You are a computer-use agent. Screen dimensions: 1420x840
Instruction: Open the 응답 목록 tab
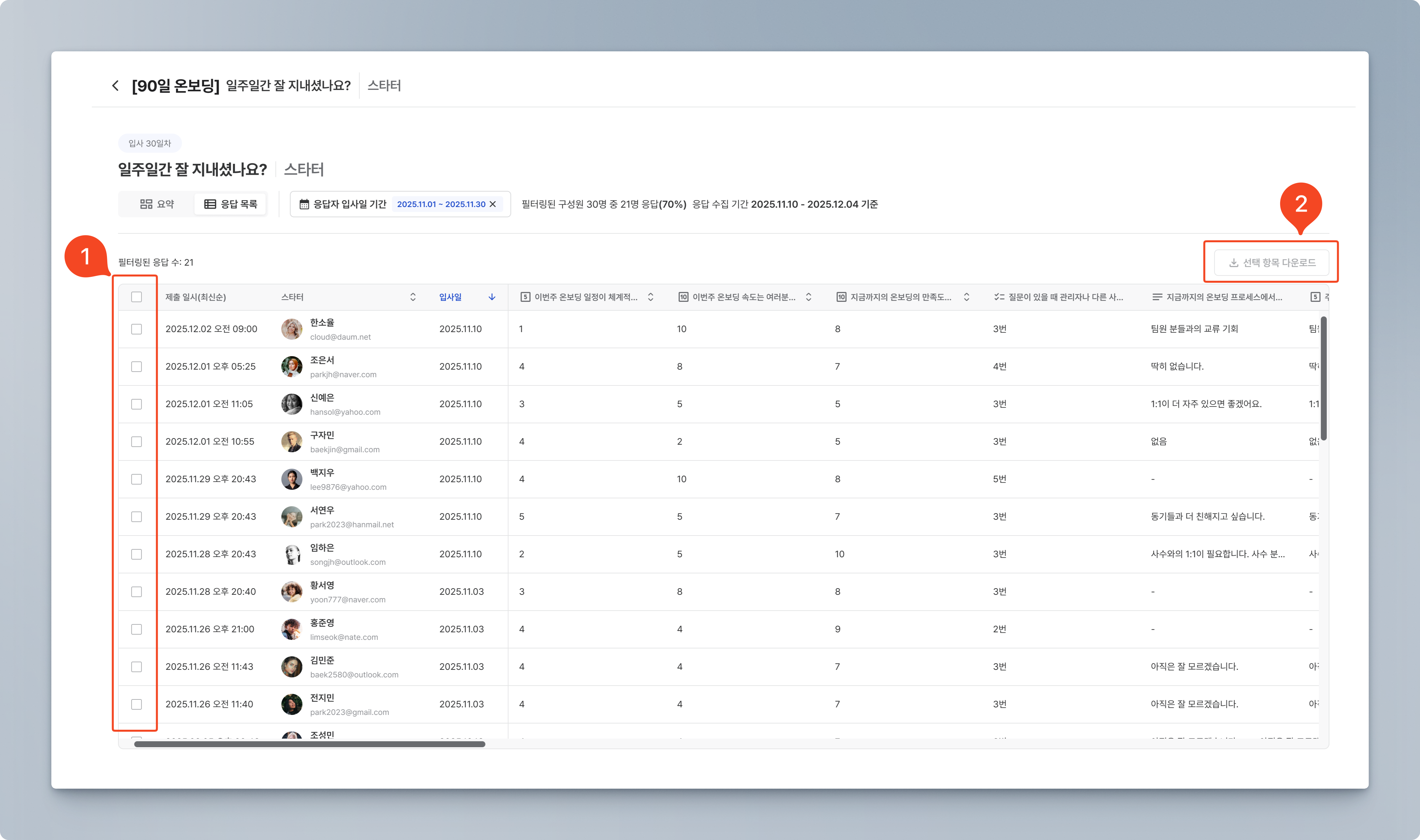[230, 204]
